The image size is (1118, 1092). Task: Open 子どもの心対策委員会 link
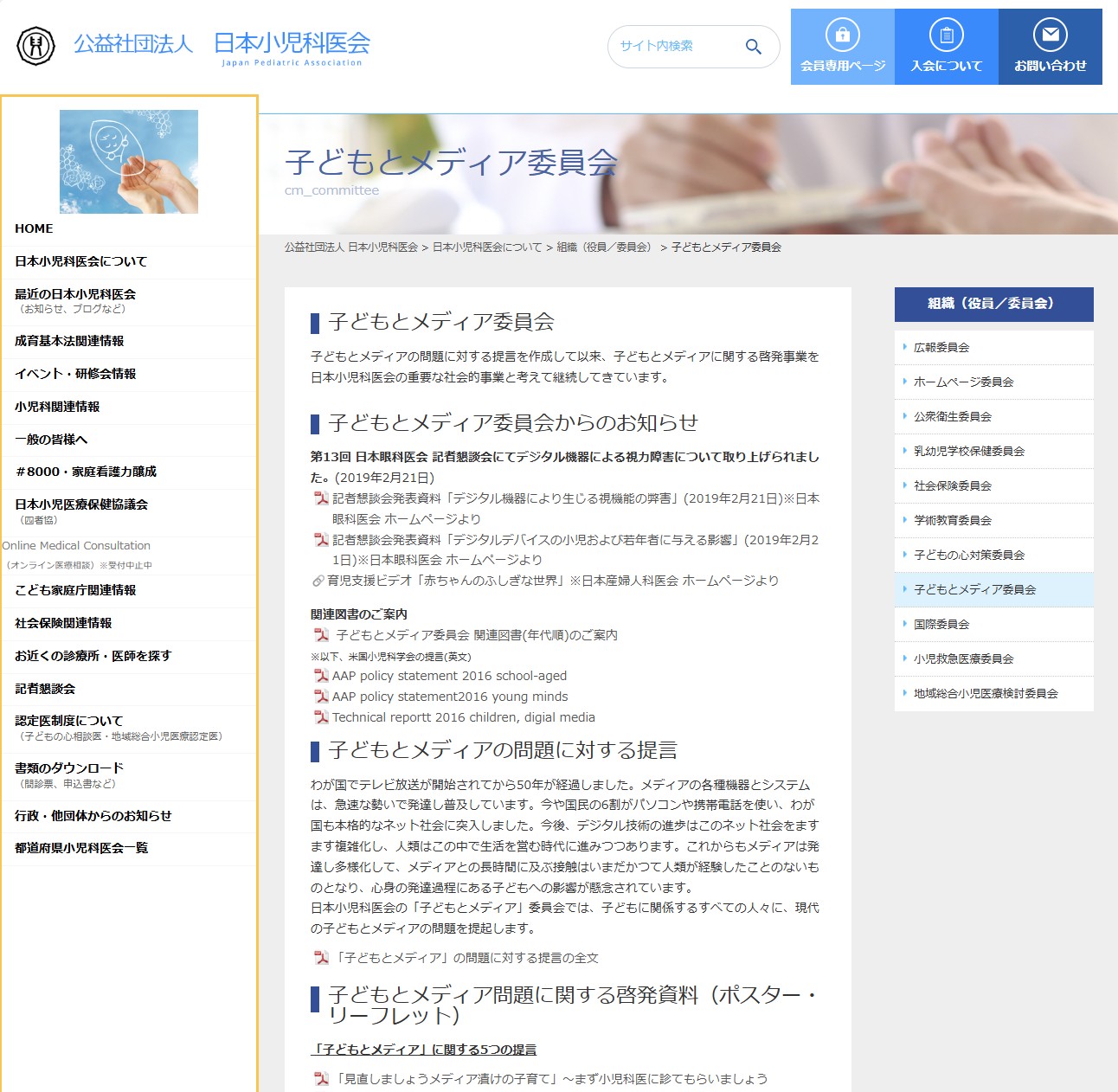(994, 556)
